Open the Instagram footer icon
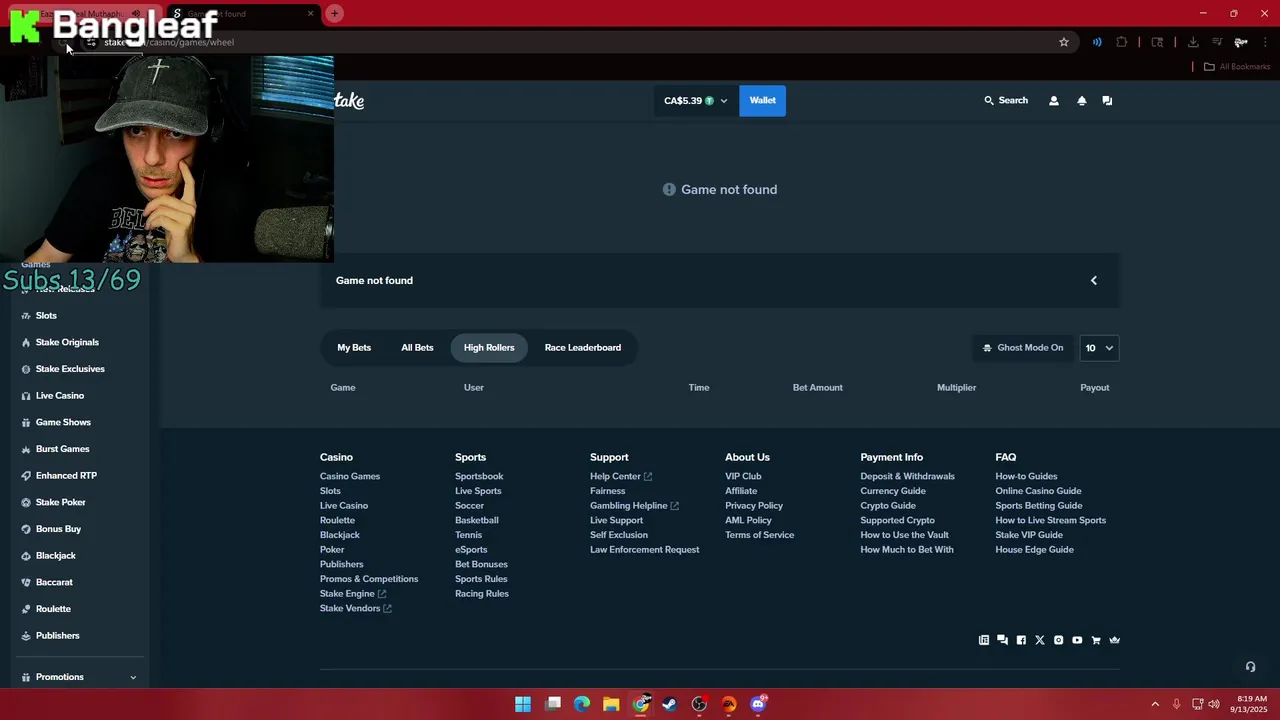Viewport: 1280px width, 720px height. click(x=1058, y=640)
